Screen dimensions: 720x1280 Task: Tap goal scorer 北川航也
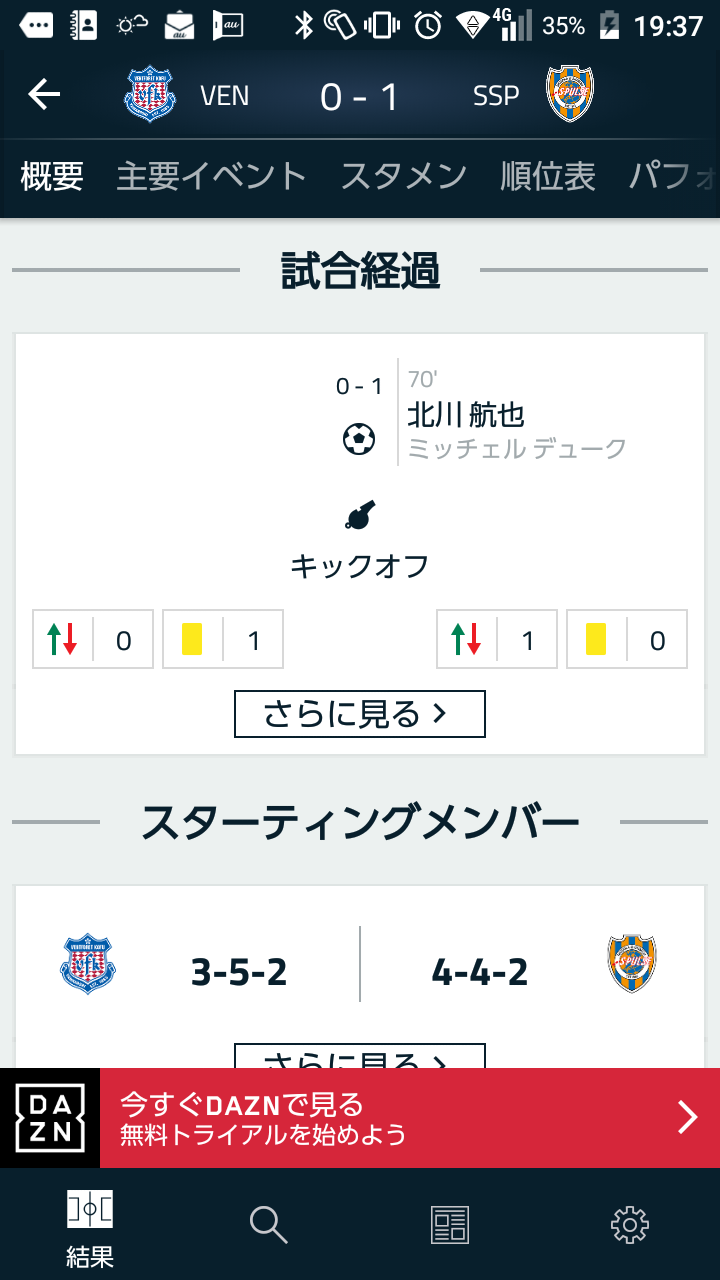[x=466, y=414]
